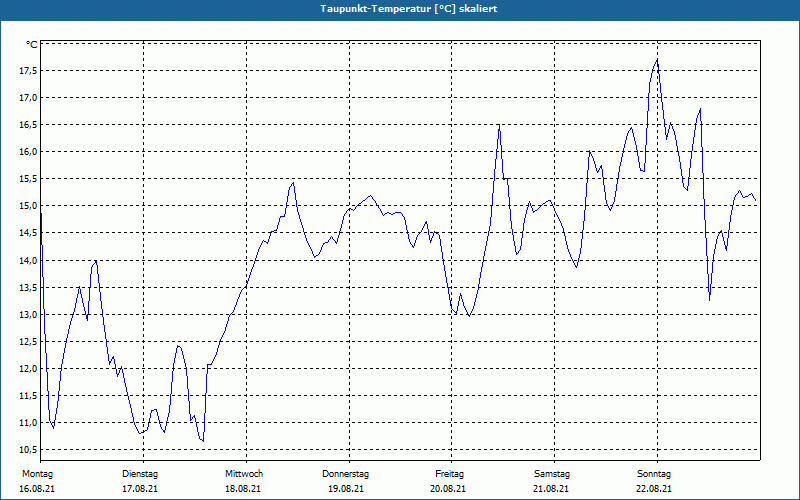
Task: Click the 14,0 y-axis label
Action: point(28,260)
